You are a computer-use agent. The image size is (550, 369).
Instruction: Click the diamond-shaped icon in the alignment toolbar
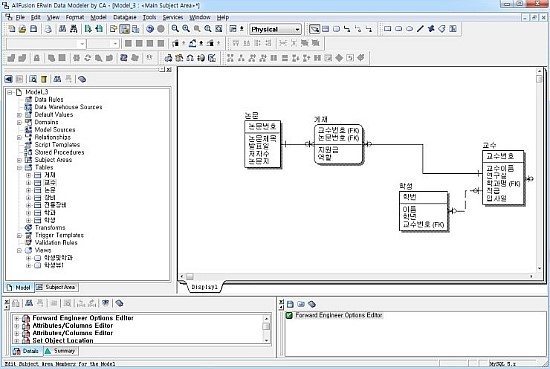tap(339, 58)
